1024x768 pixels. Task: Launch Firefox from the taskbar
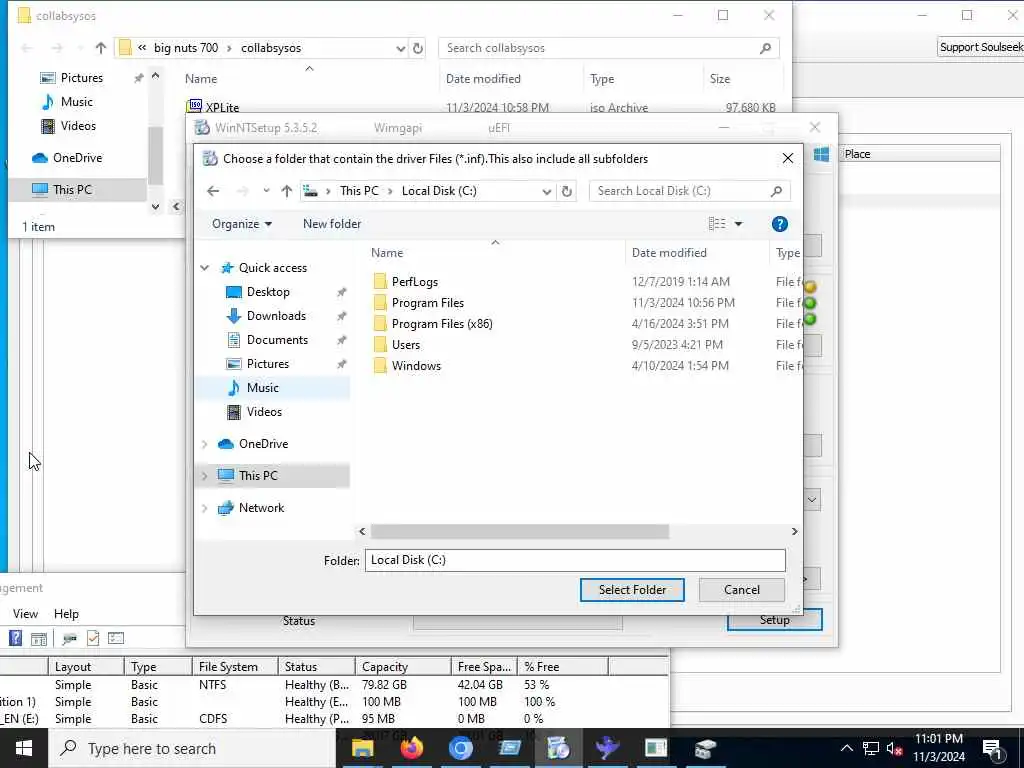tap(411, 748)
